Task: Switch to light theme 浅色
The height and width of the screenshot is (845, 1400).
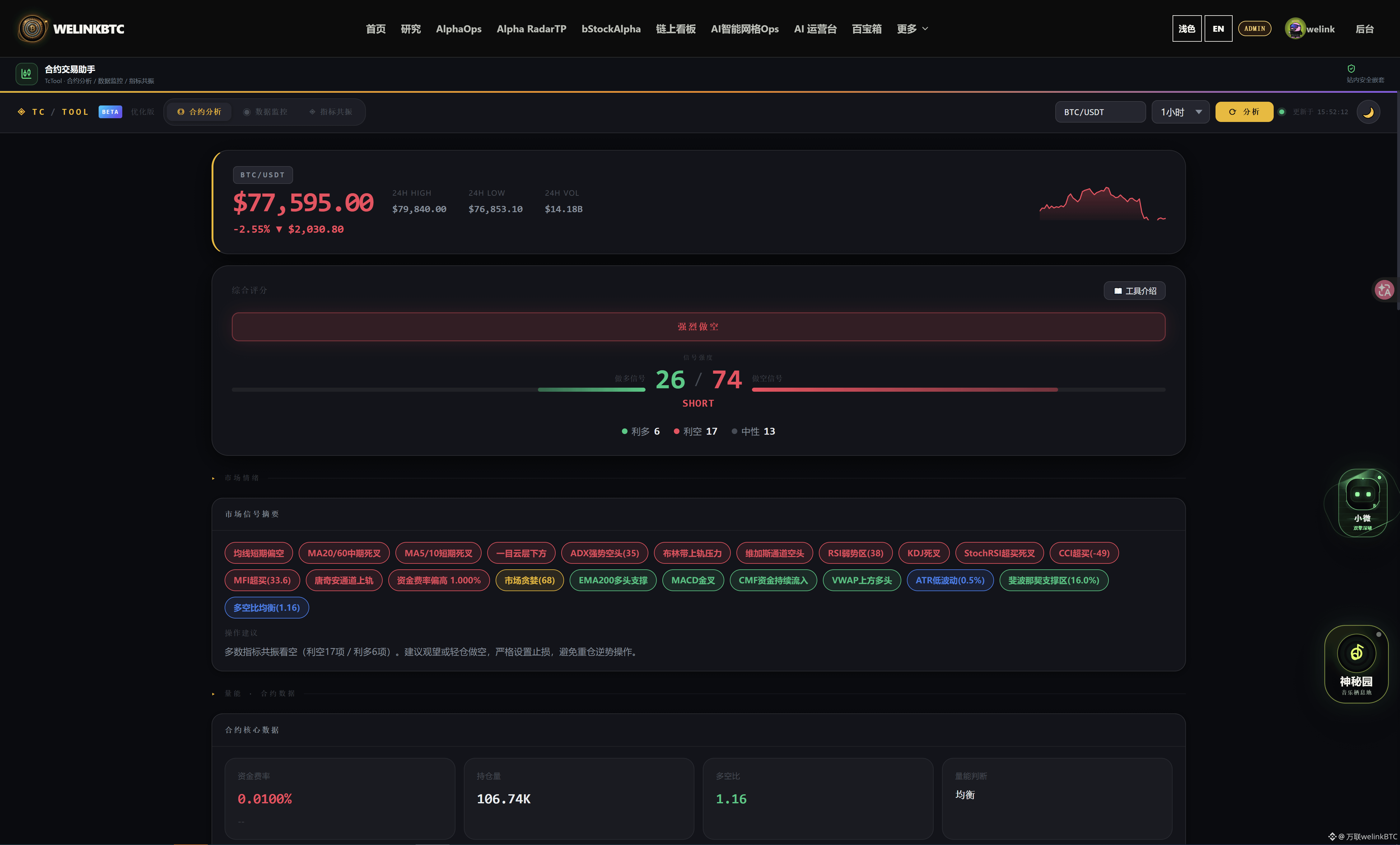Action: 1186,28
